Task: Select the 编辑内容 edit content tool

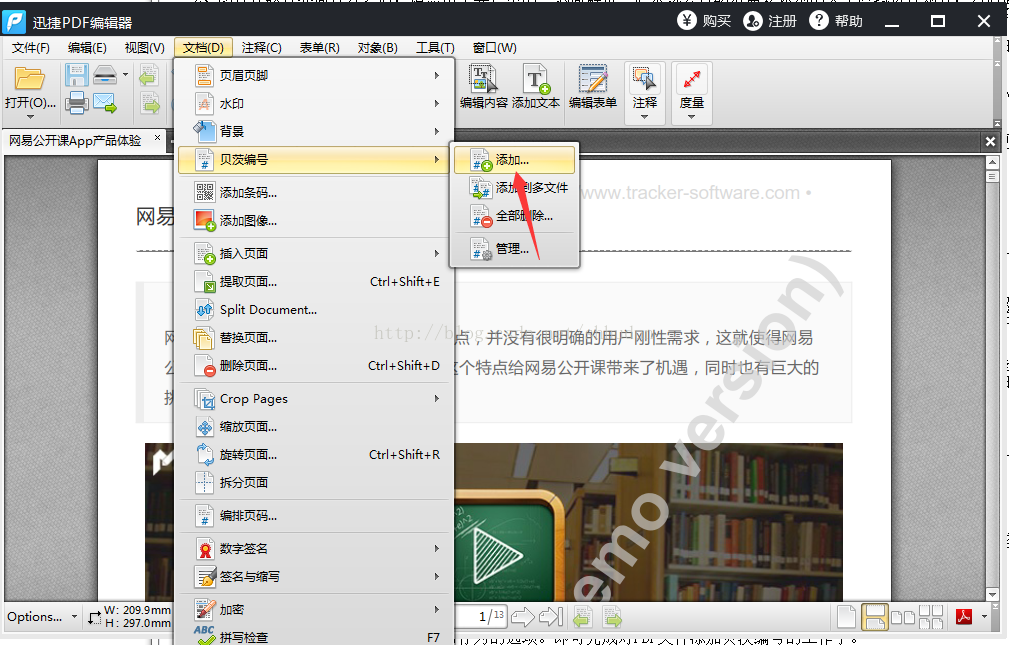Action: point(484,86)
